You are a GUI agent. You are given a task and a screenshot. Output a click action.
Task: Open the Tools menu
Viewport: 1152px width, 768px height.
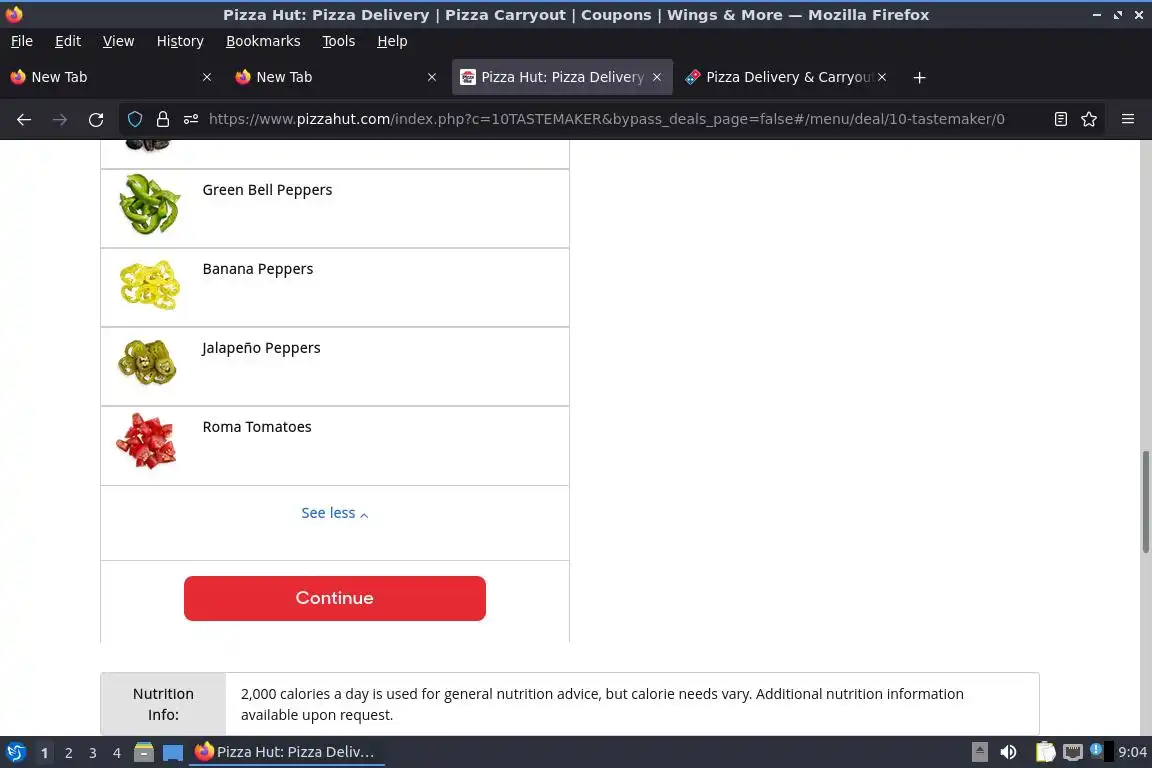(339, 41)
